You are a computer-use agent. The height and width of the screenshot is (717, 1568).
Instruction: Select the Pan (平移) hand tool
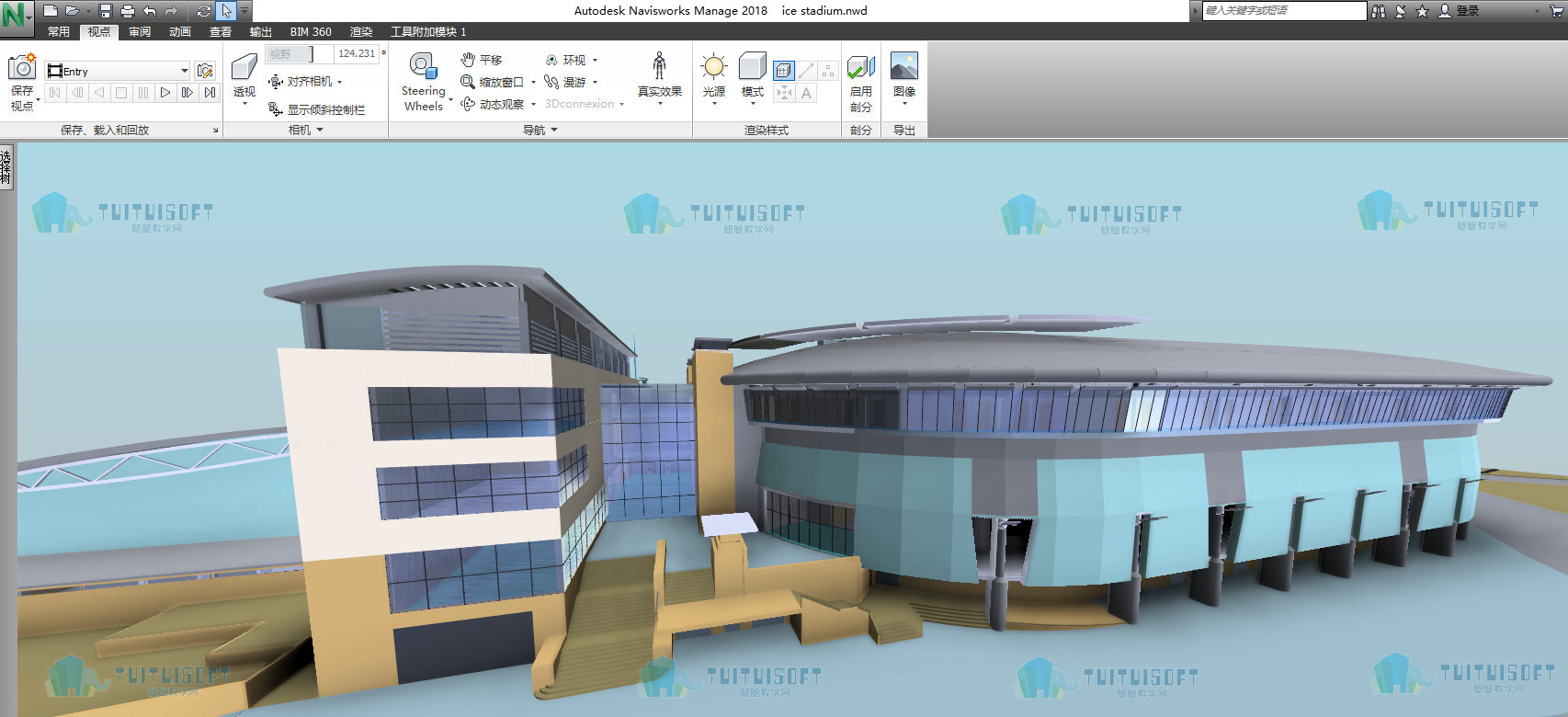click(x=481, y=60)
